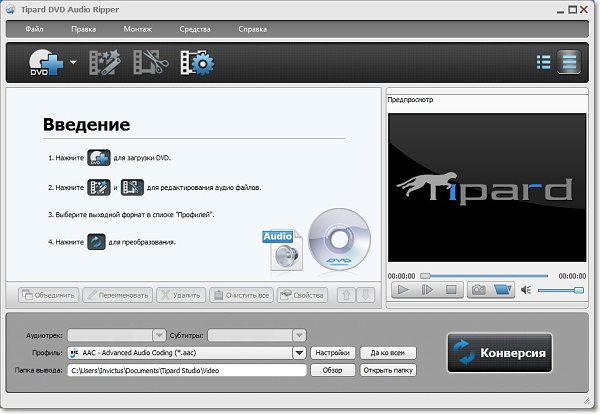Viewport: 600px width, 414px height.
Task: Click the Load DVD toolbar icon
Action: (x=46, y=63)
